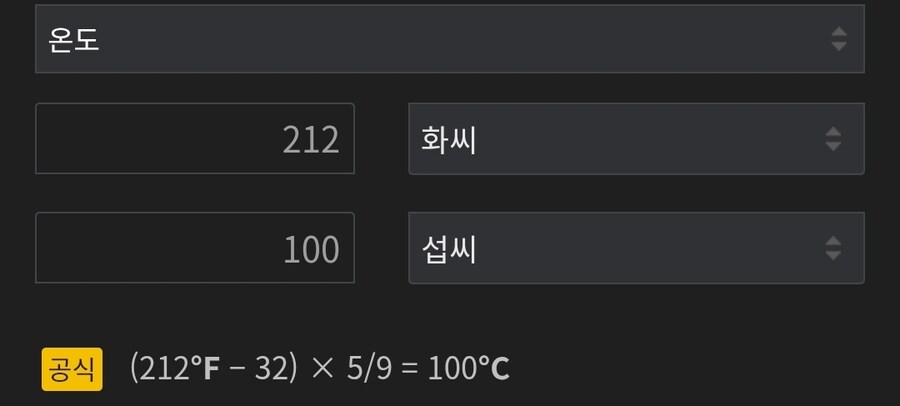Click the 화씨 label text
Screen dimensions: 900x406
[447, 140]
